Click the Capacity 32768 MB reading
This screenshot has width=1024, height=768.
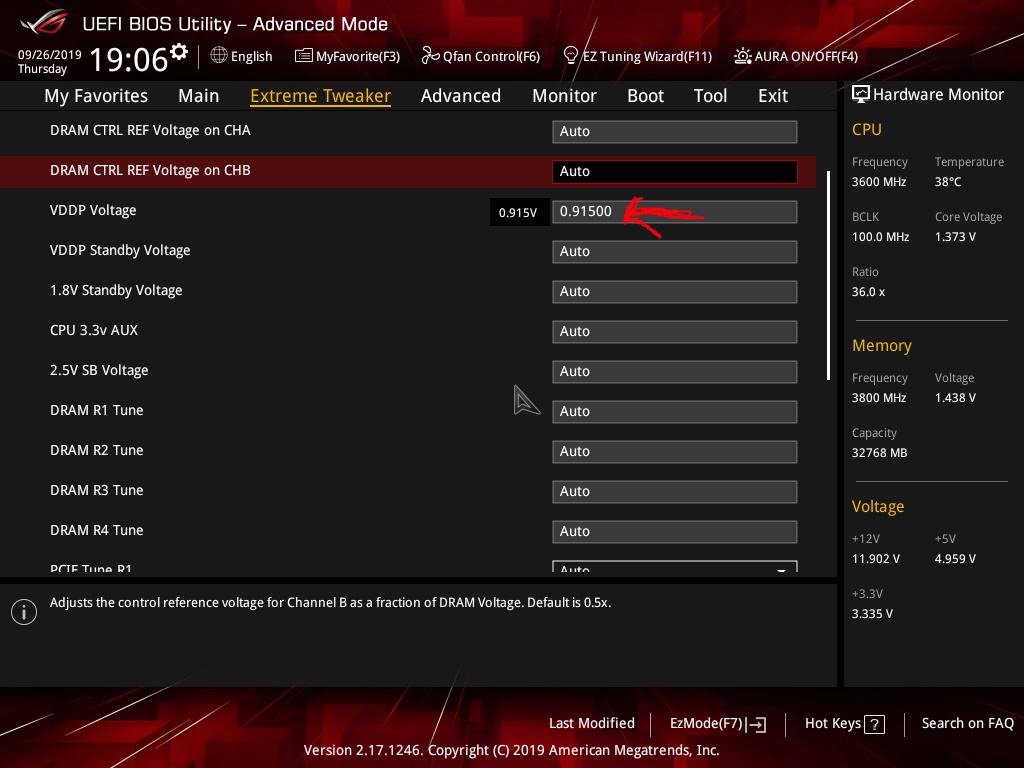click(880, 453)
